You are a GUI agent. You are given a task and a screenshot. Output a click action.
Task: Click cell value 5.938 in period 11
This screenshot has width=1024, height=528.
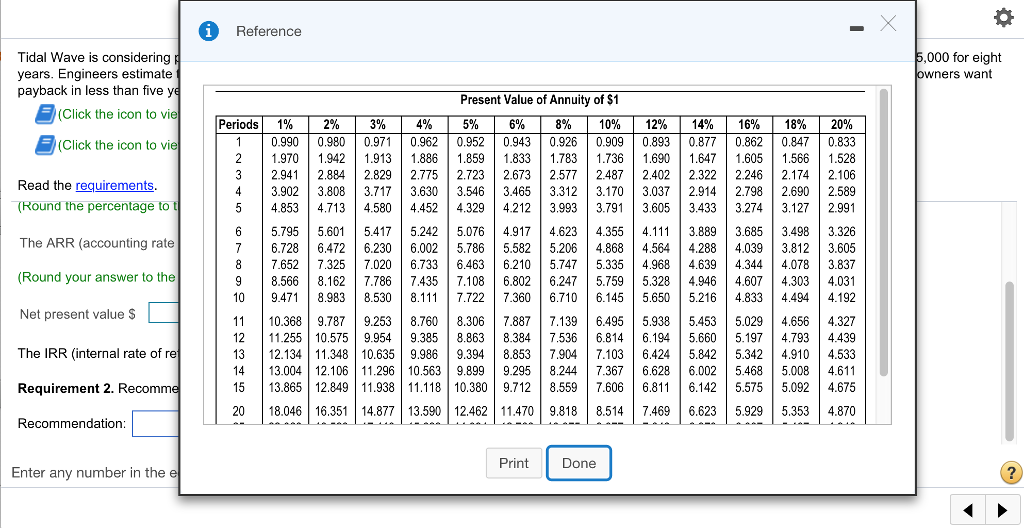point(656,321)
